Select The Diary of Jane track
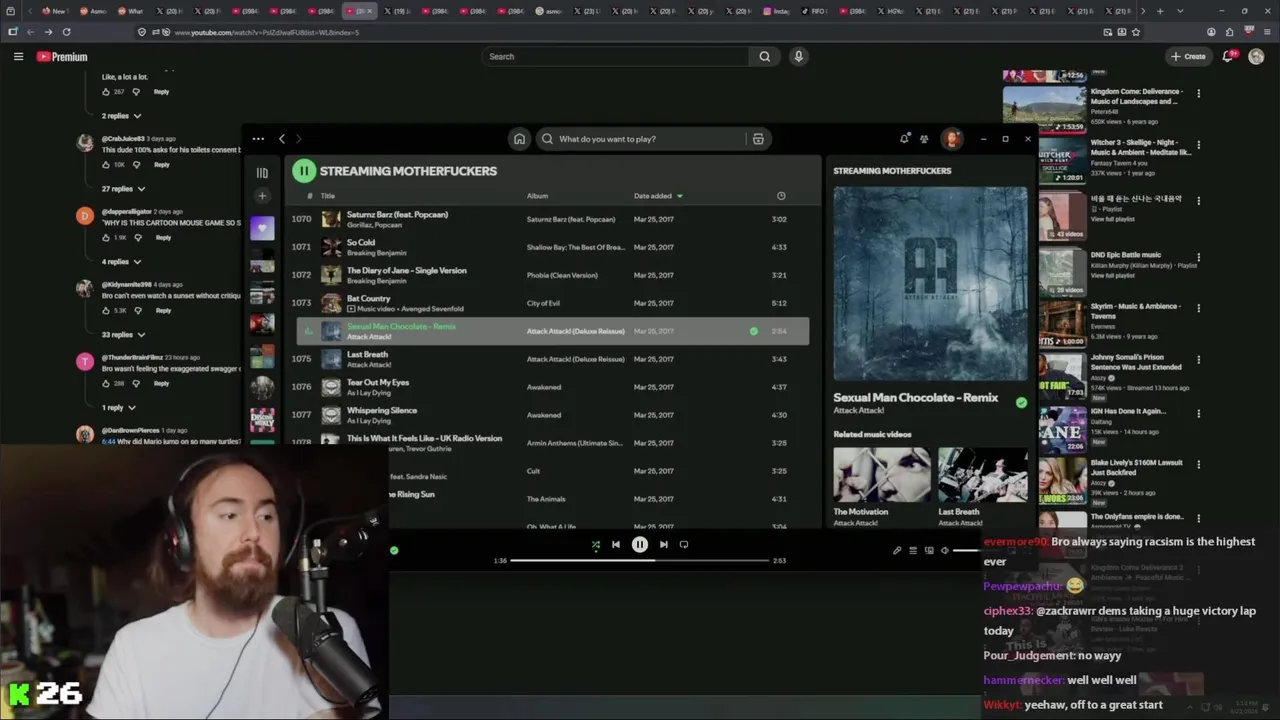The height and width of the screenshot is (720, 1280). pyautogui.click(x=552, y=275)
